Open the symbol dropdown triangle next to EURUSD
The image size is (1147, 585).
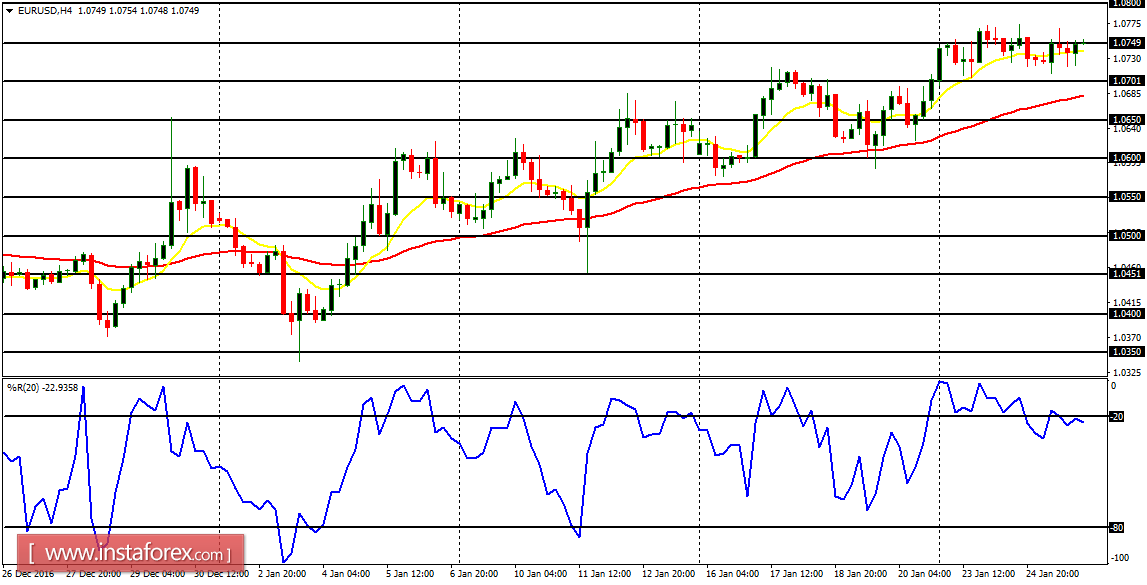8,9
